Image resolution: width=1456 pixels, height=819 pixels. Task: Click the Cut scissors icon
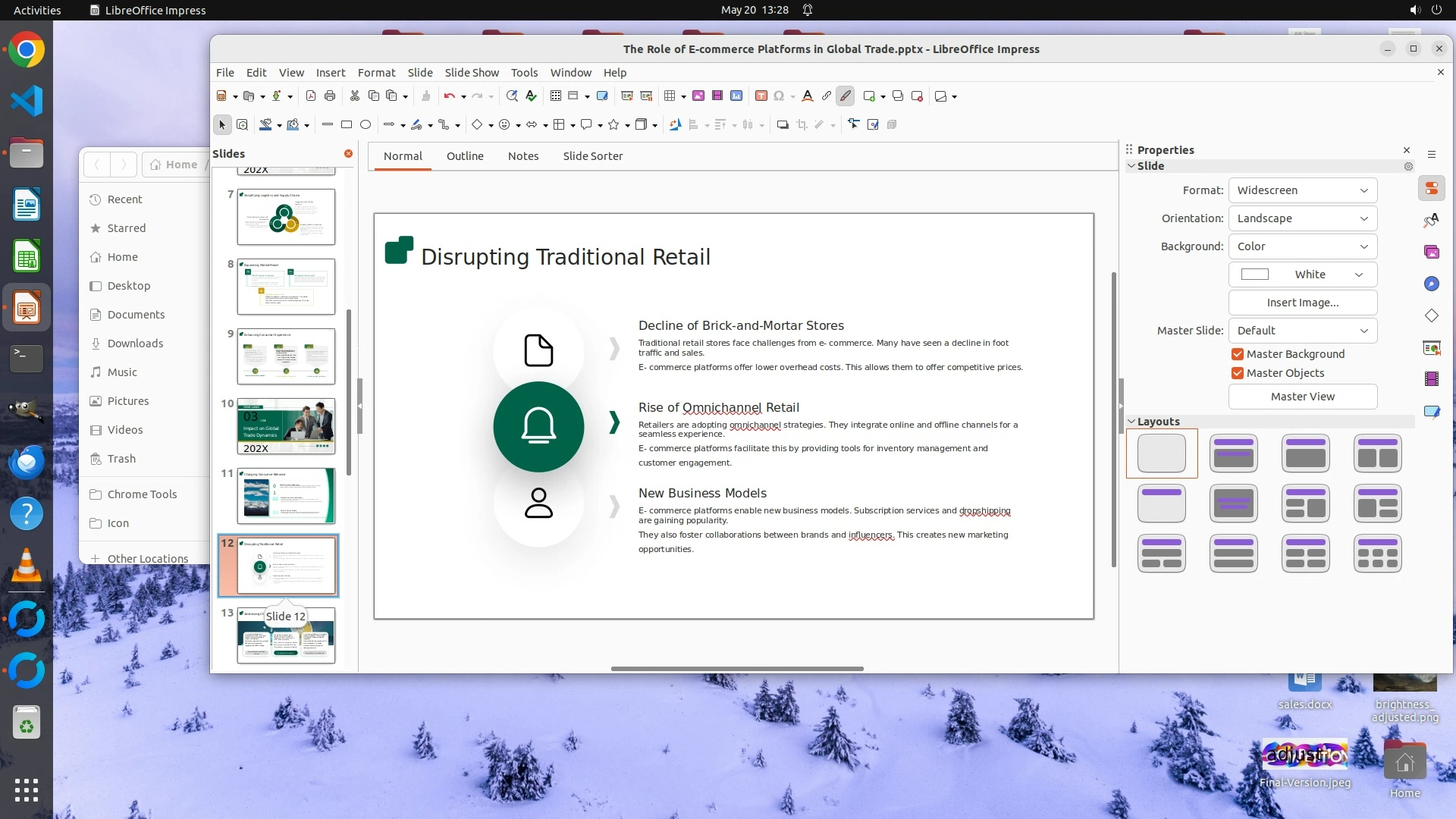pos(354,96)
